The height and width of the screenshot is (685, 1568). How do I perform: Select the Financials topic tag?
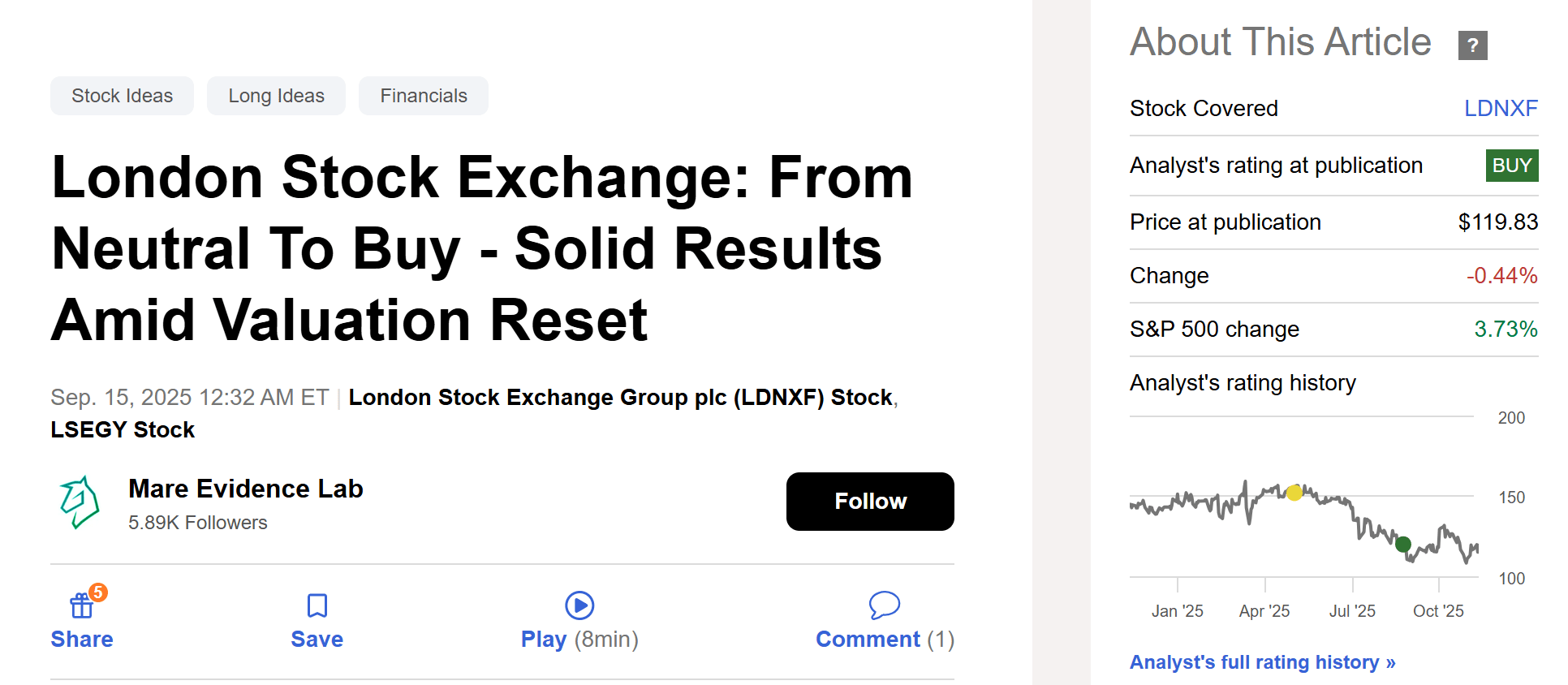(x=423, y=95)
